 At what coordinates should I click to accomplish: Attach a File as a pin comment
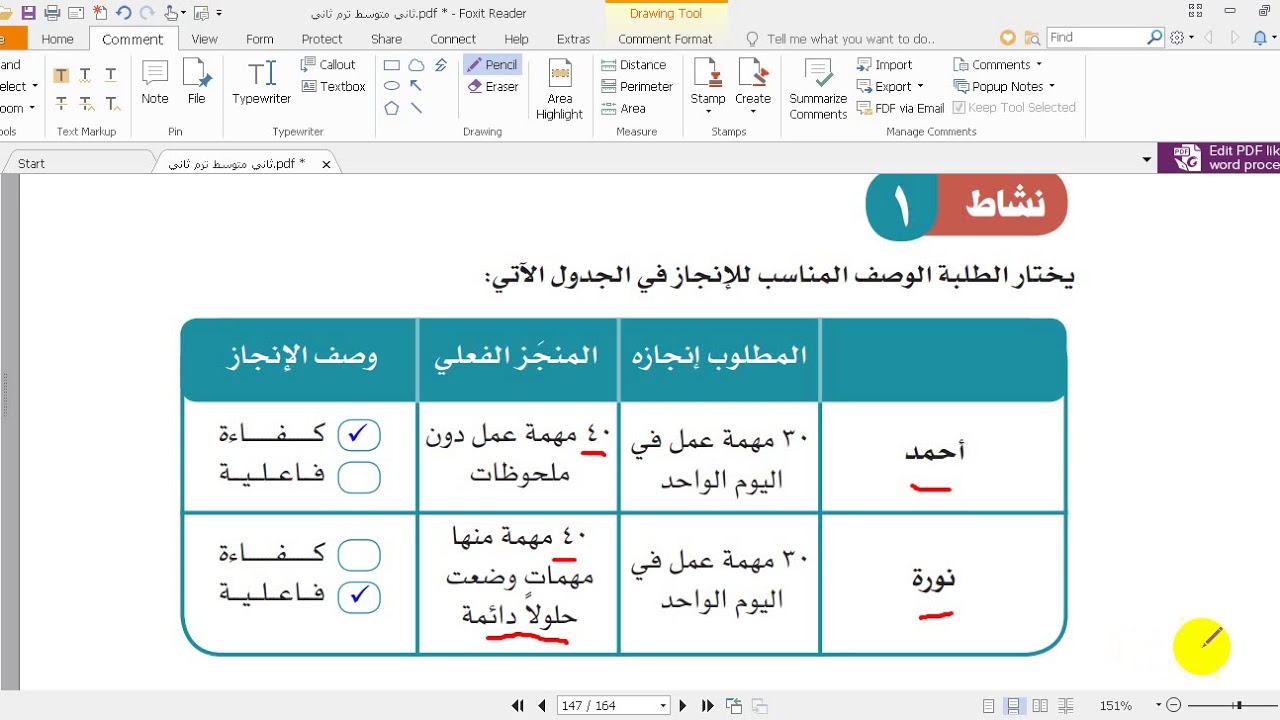197,82
